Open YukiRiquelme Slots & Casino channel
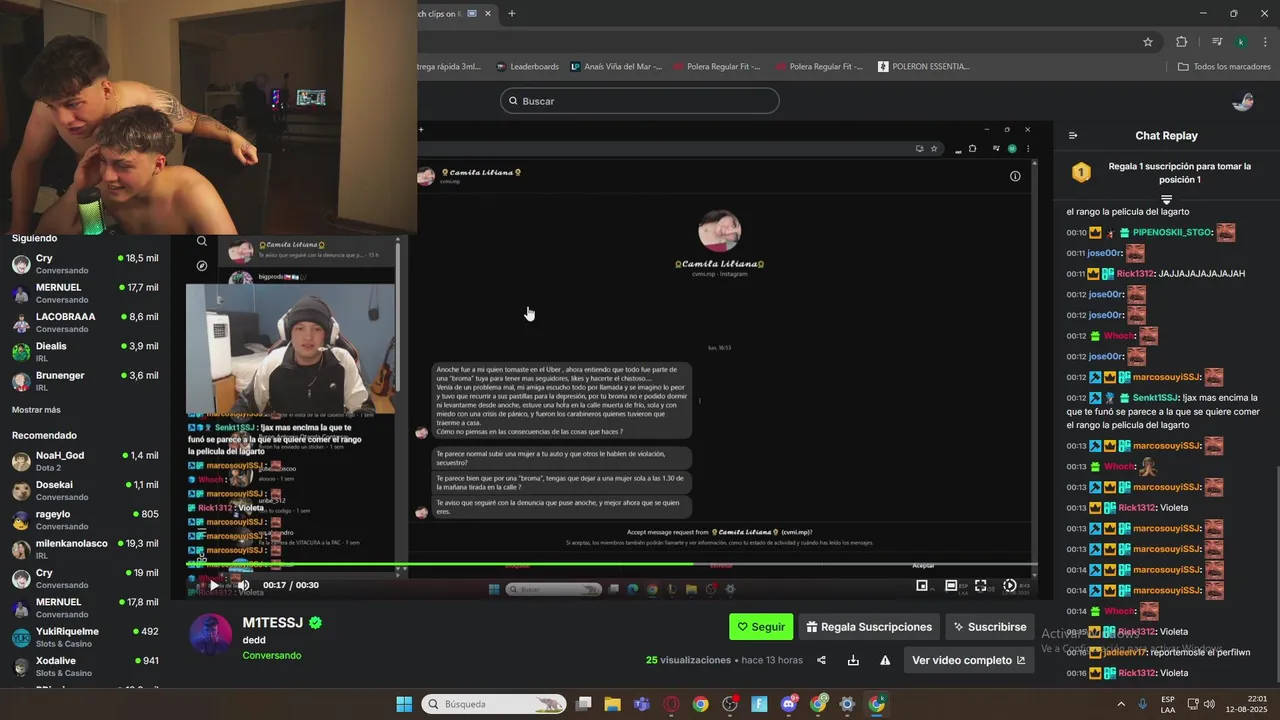1280x720 pixels. tap(85, 637)
